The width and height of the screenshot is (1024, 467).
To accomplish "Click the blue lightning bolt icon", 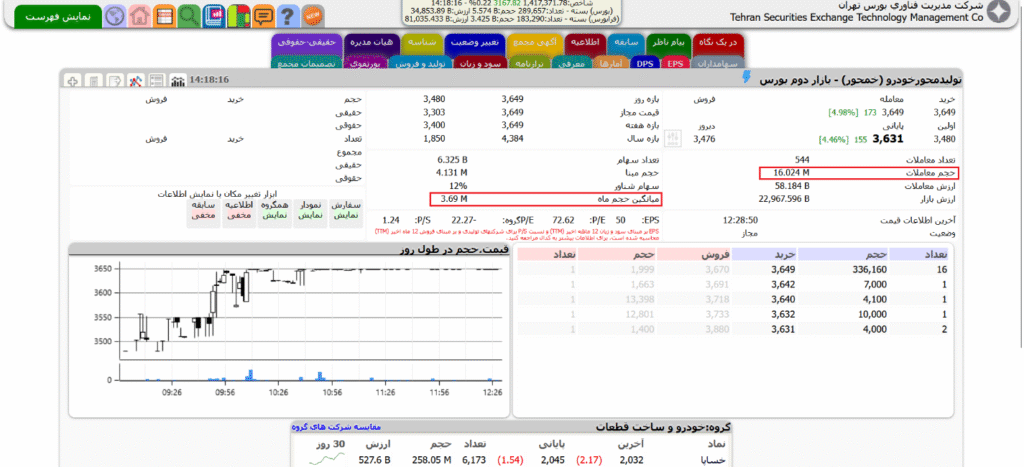I will (747, 78).
